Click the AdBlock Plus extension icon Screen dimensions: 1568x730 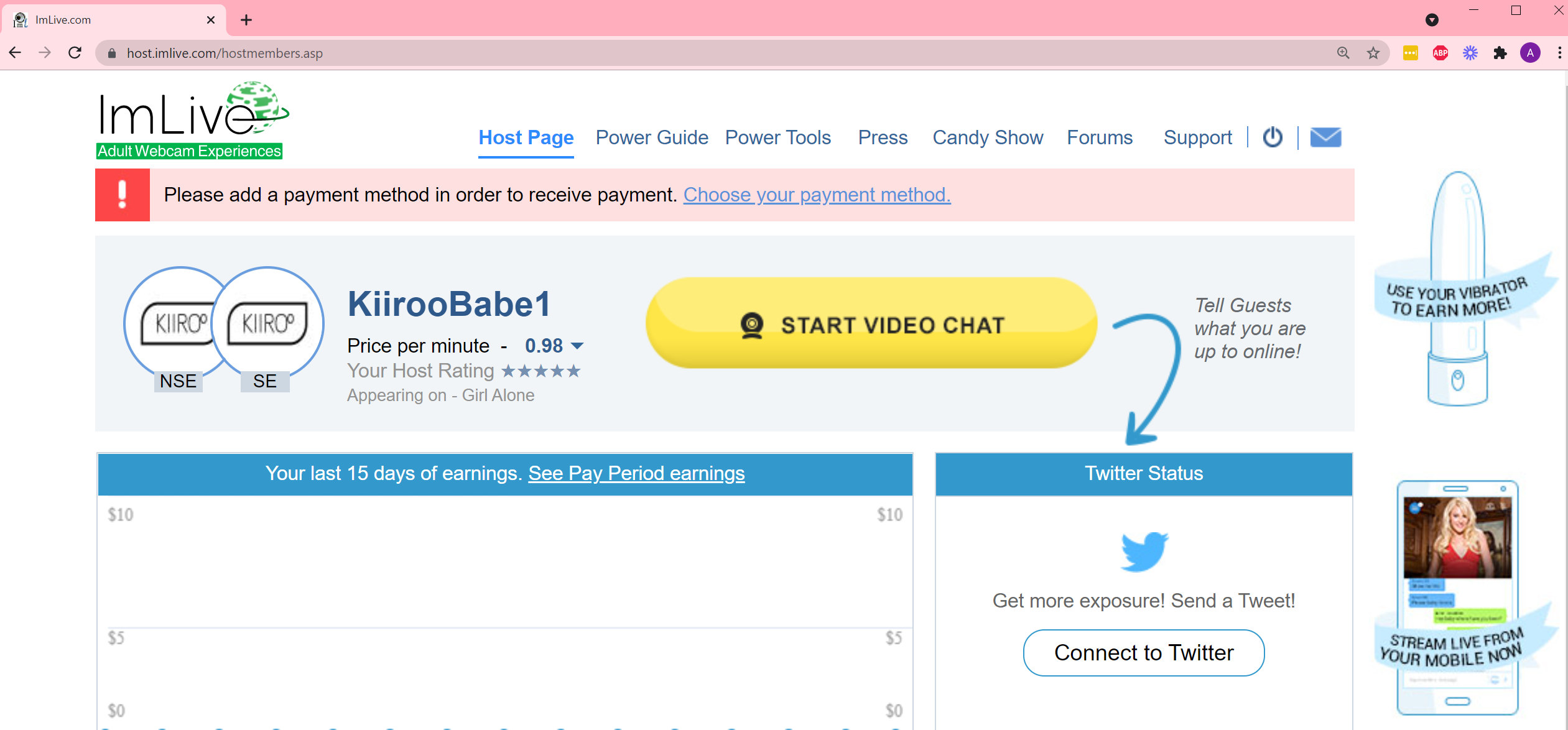pos(1440,53)
